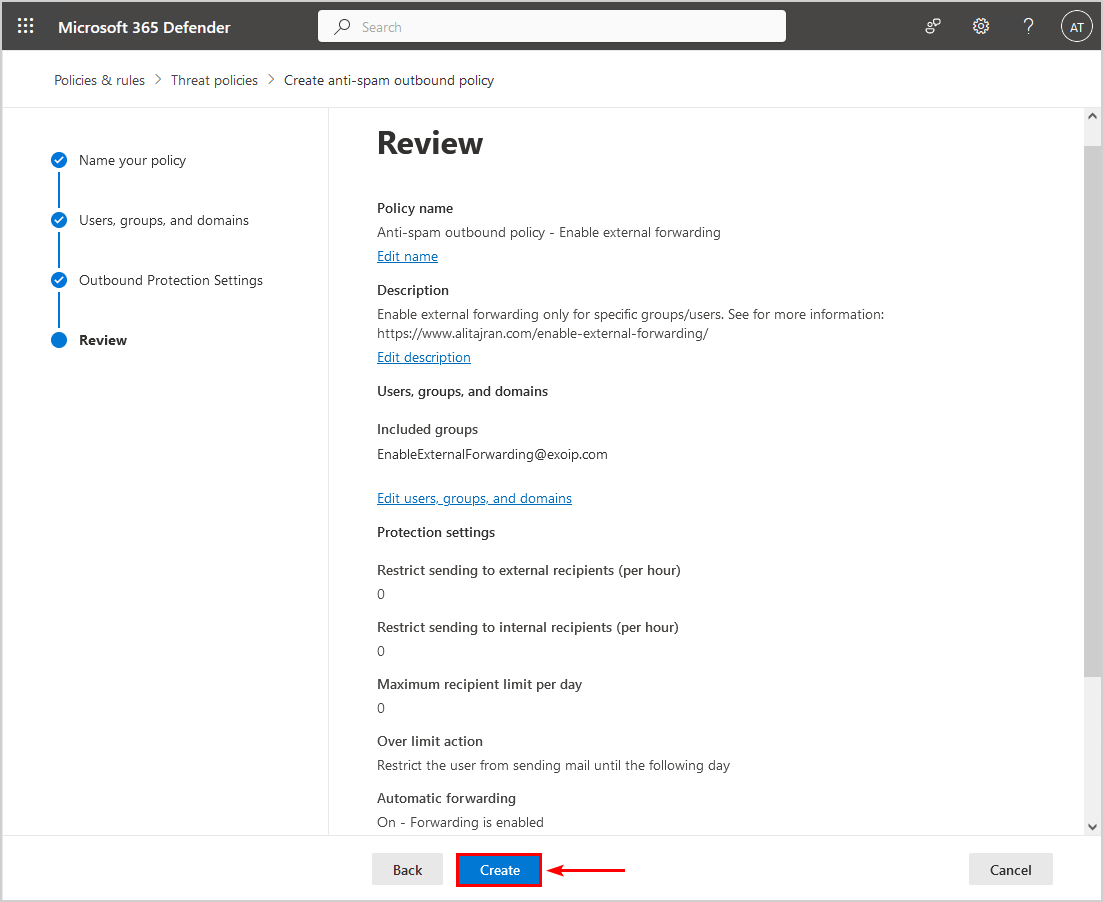Viewport: 1103px width, 902px height.
Task: Click the 'Outbound Protection Settings' step checkmark
Action: point(59,280)
